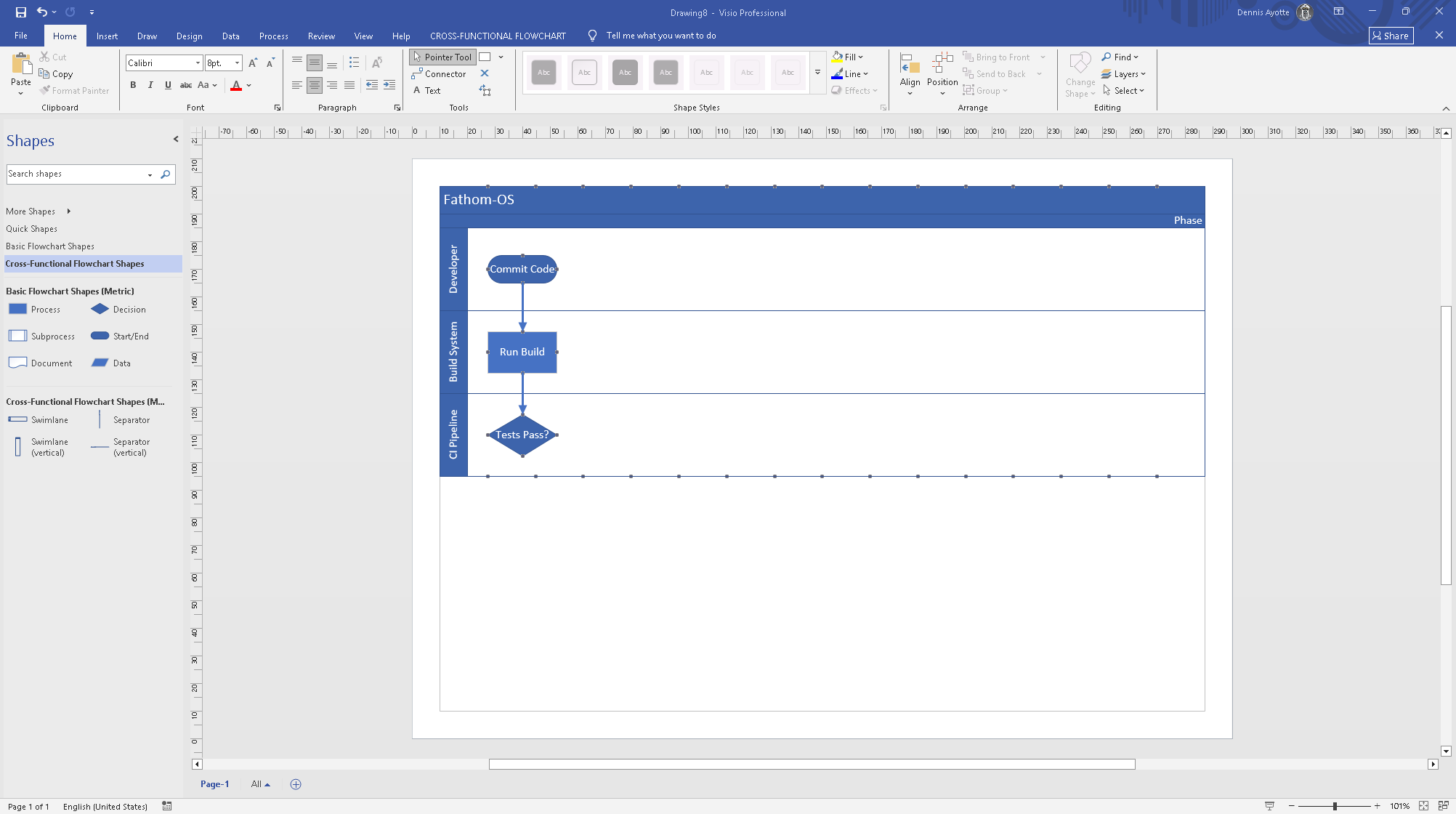Viewport: 1456px width, 814px height.
Task: Open the font size 8pt dropdown
Action: point(237,63)
